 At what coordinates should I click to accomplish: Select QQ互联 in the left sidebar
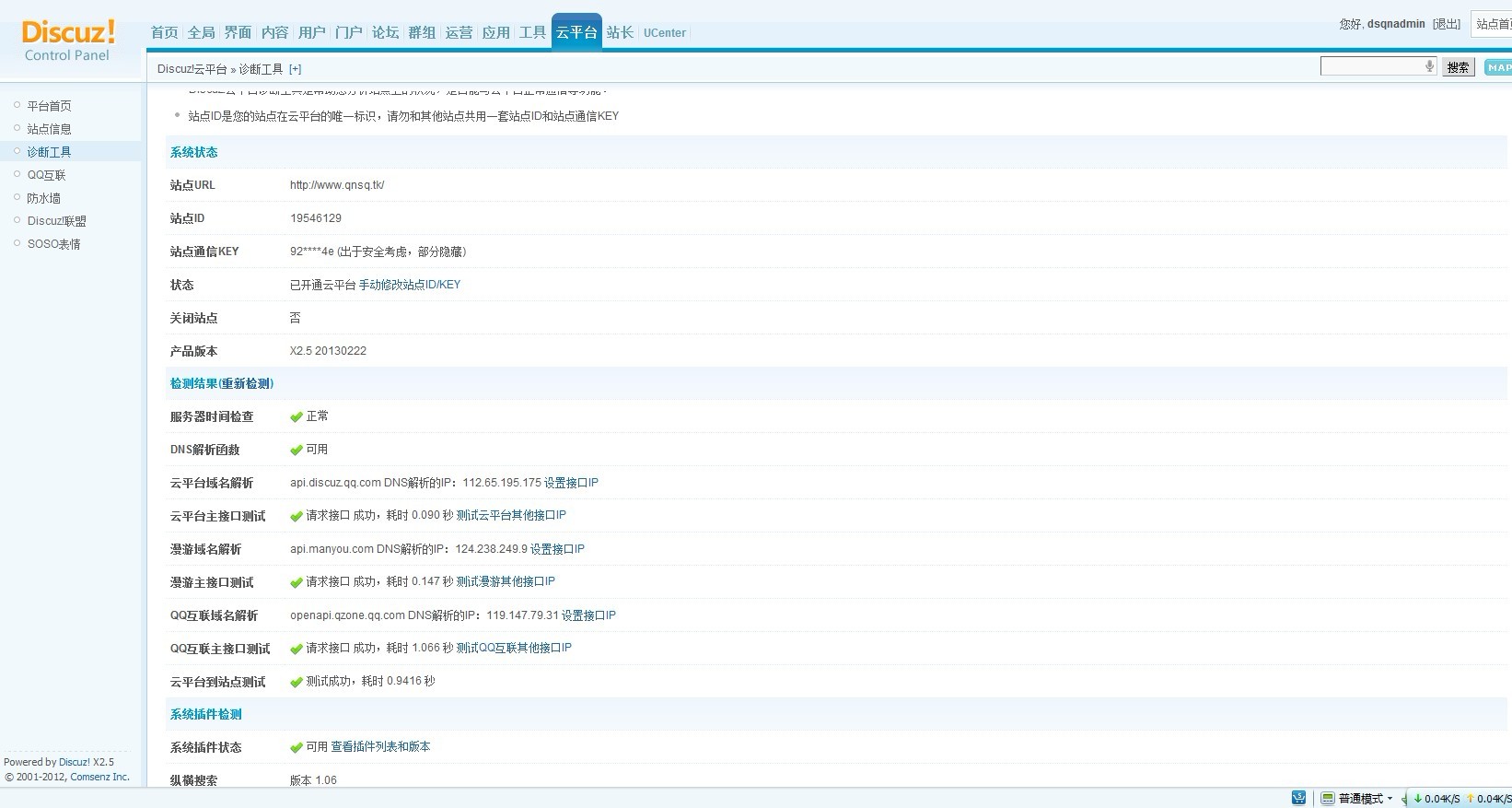pos(46,175)
